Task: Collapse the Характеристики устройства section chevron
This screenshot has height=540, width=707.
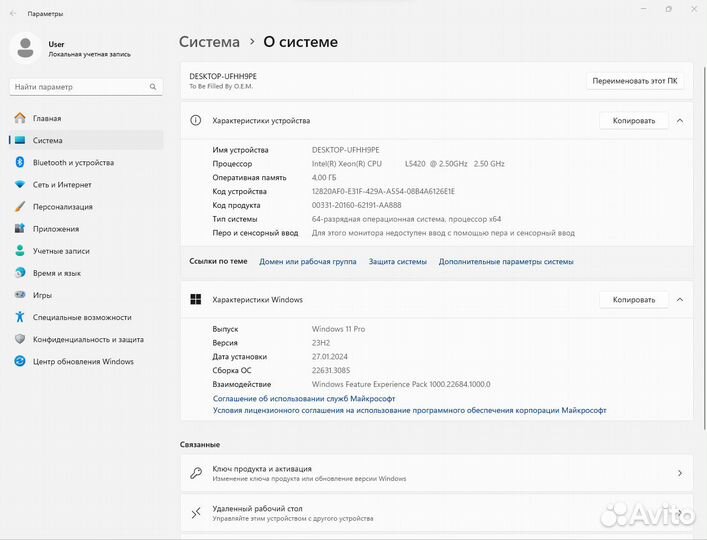Action: point(680,120)
